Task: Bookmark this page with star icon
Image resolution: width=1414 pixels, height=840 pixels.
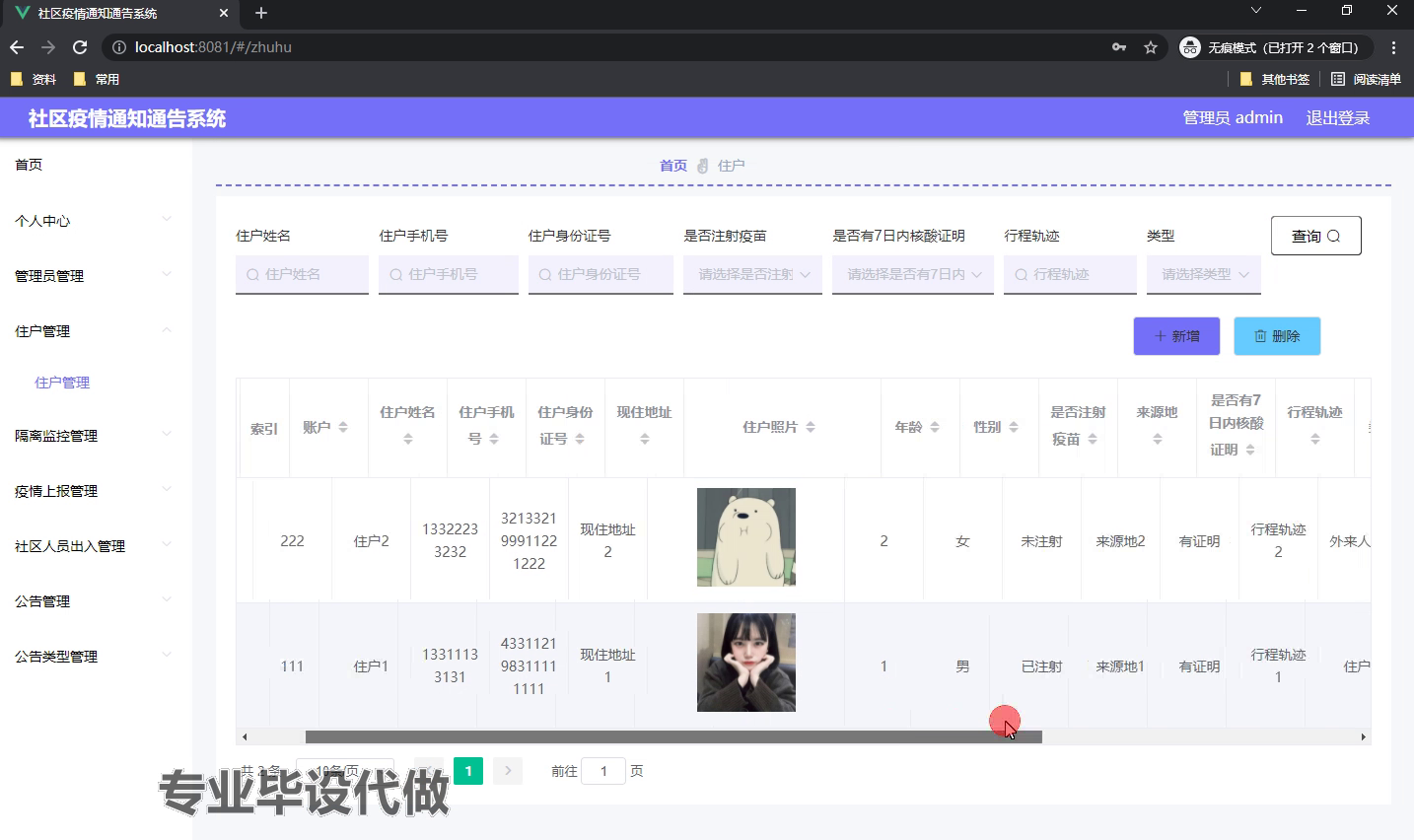Action: pos(1151,47)
